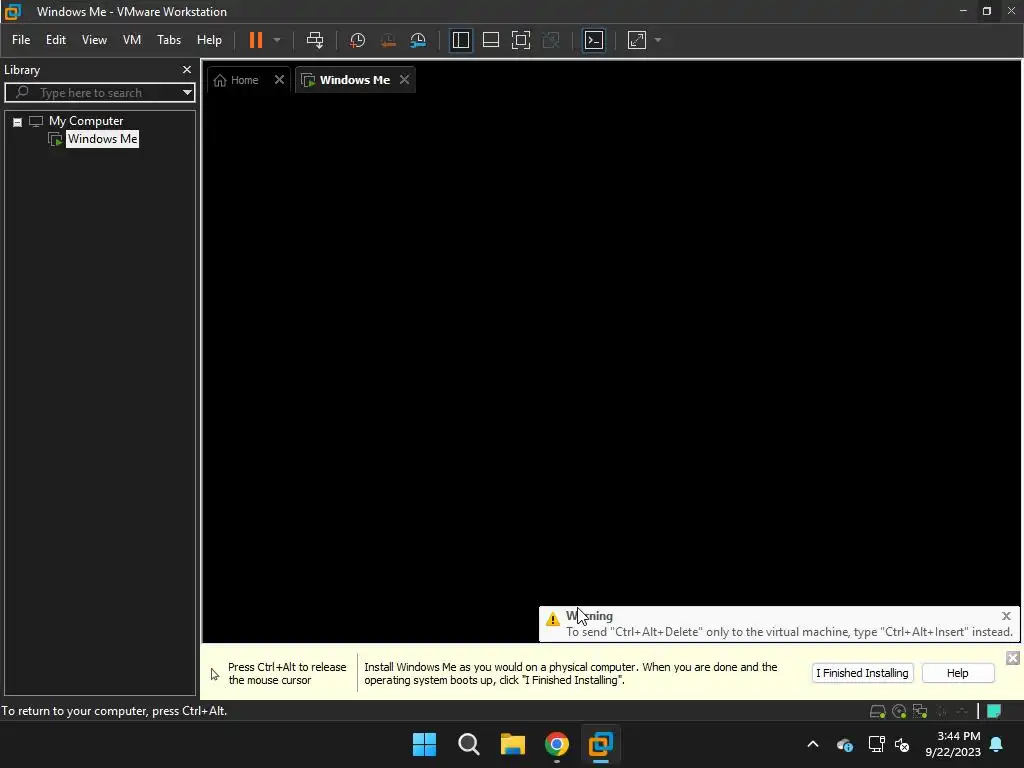This screenshot has height=768, width=1024.
Task: Enter full screen mode
Action: [520, 40]
